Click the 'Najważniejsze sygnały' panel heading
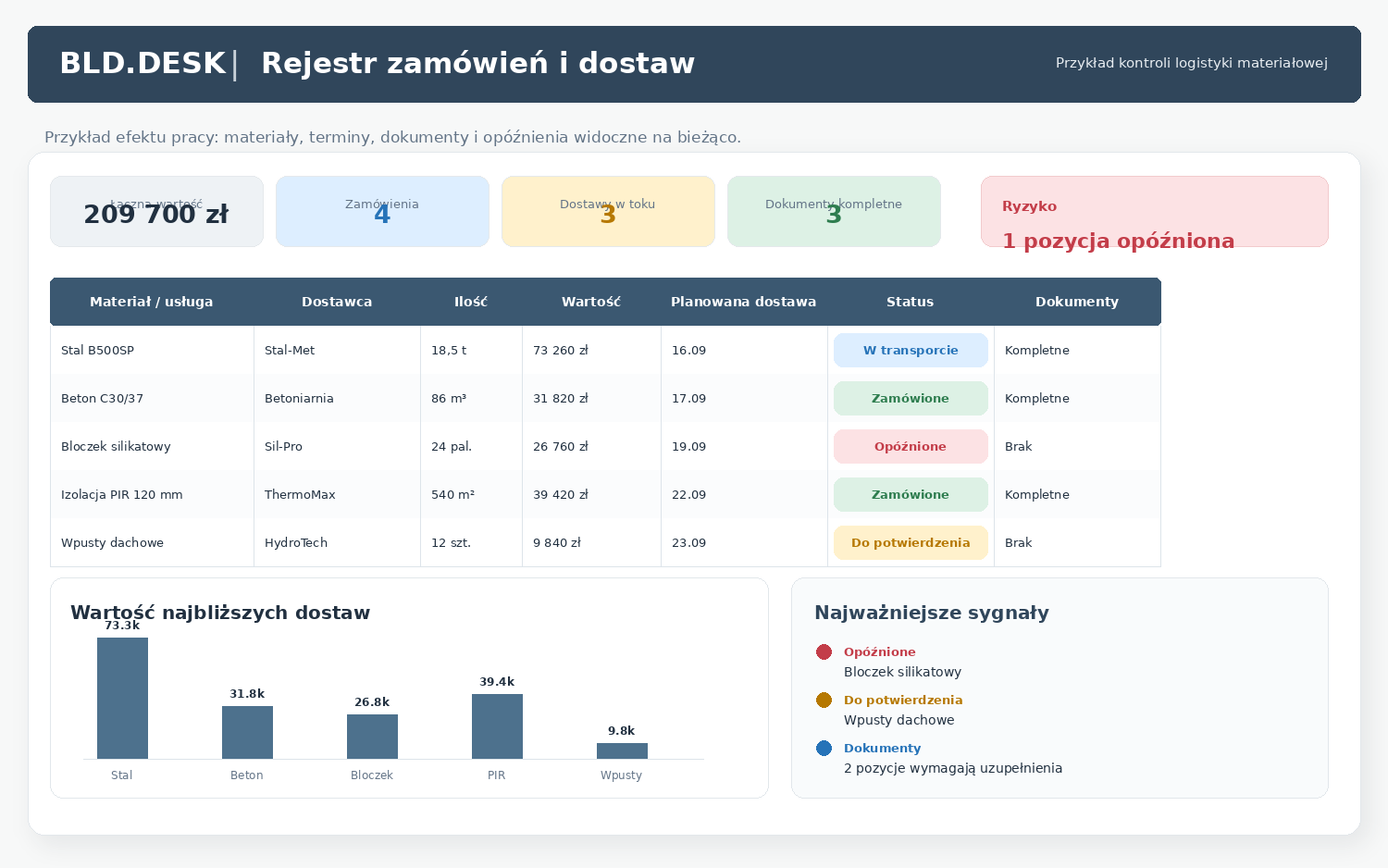 coord(932,613)
